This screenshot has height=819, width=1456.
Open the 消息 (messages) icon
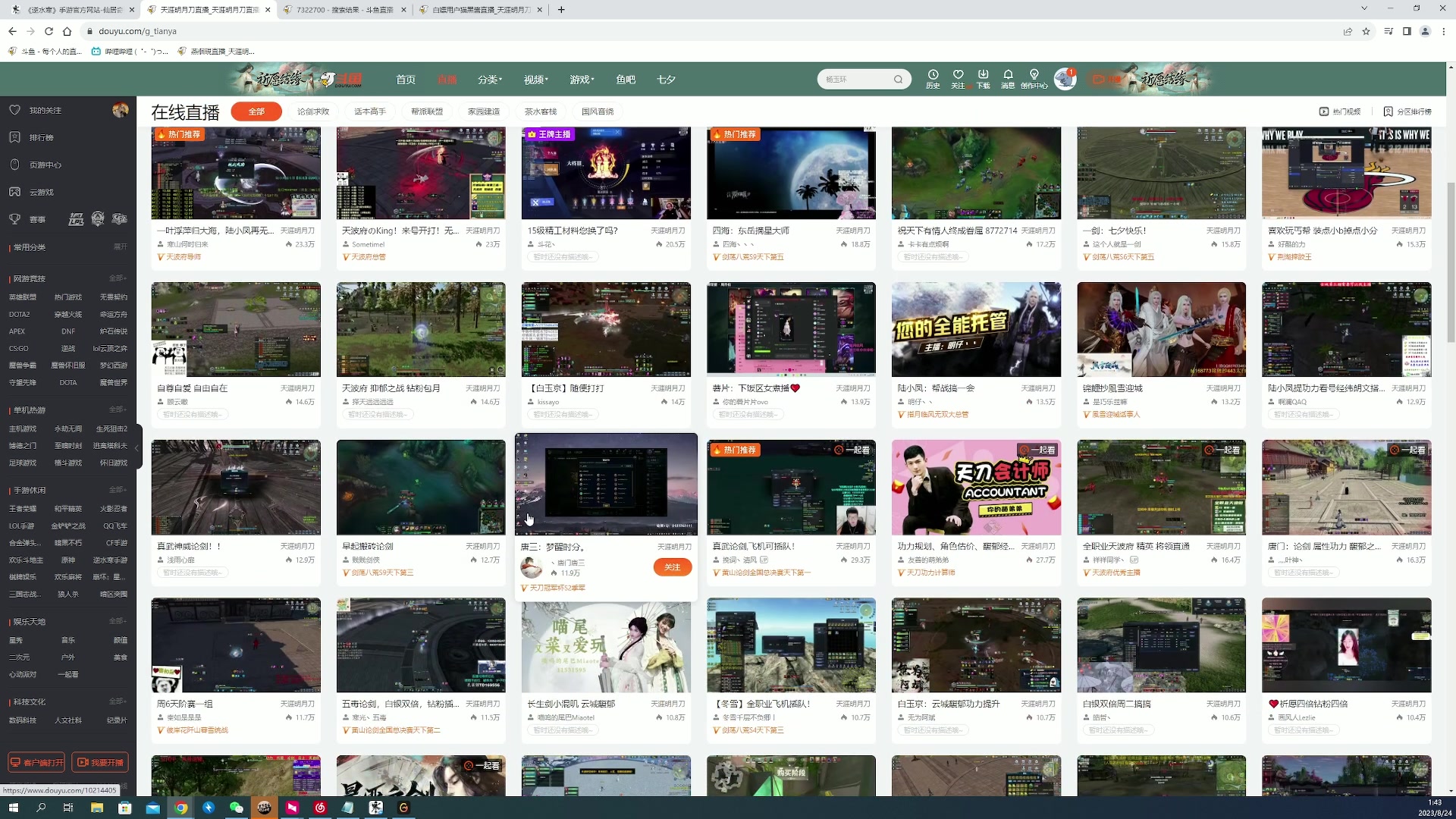click(x=1008, y=78)
